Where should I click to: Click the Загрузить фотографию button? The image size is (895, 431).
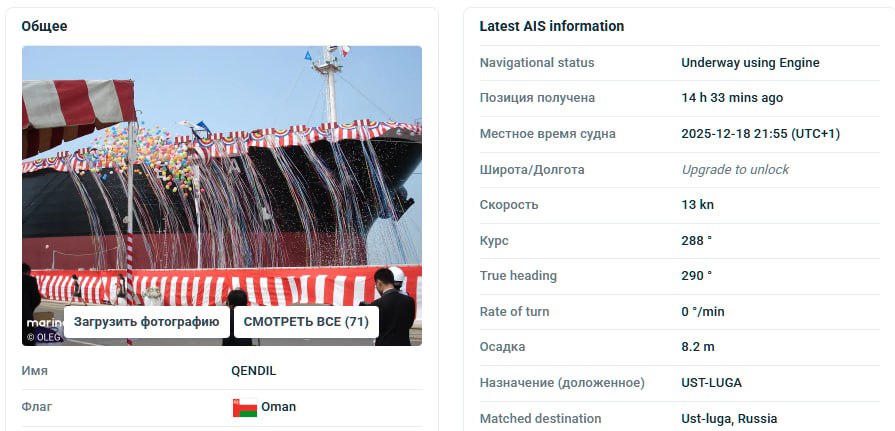tap(147, 322)
